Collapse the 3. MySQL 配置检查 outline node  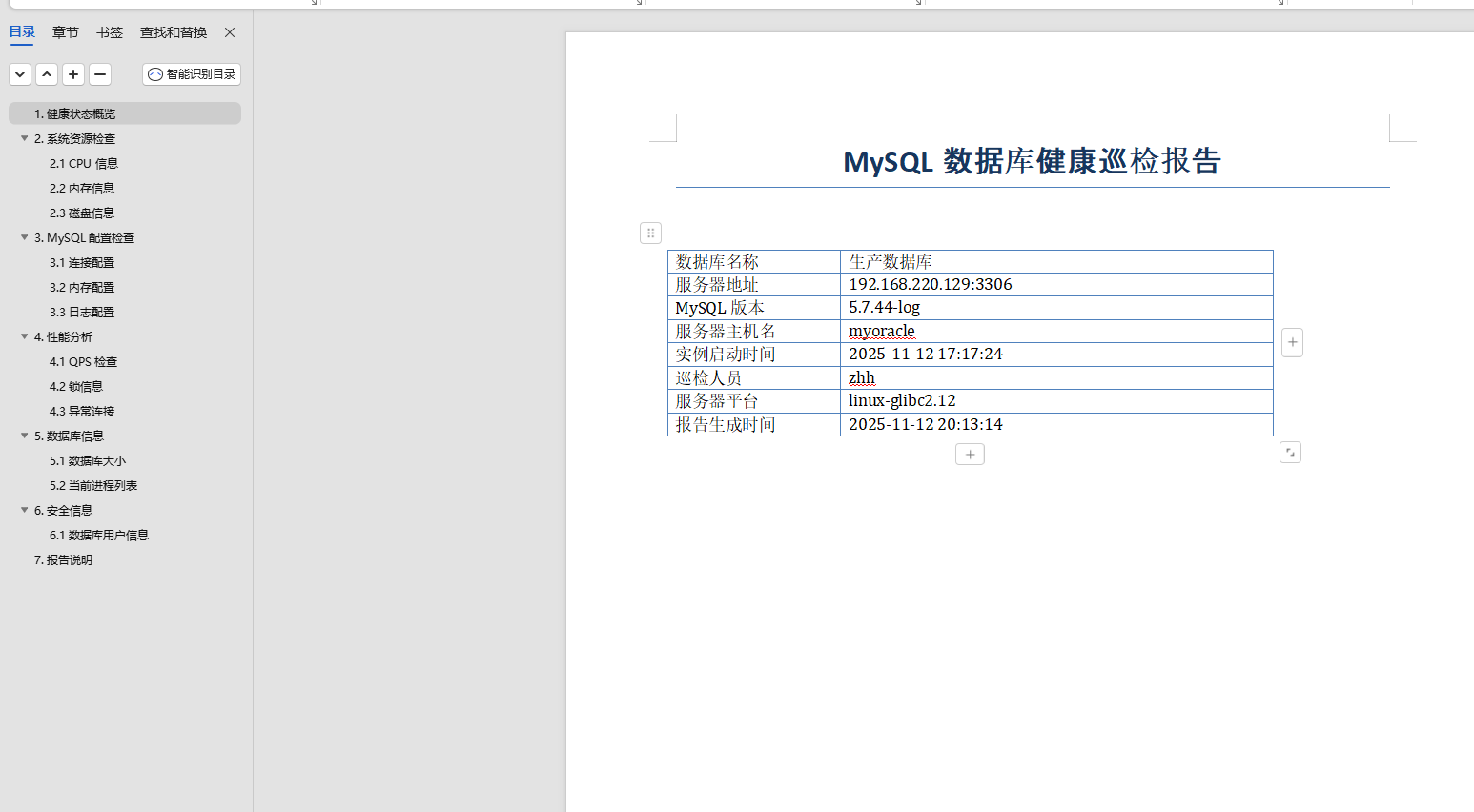click(25, 237)
